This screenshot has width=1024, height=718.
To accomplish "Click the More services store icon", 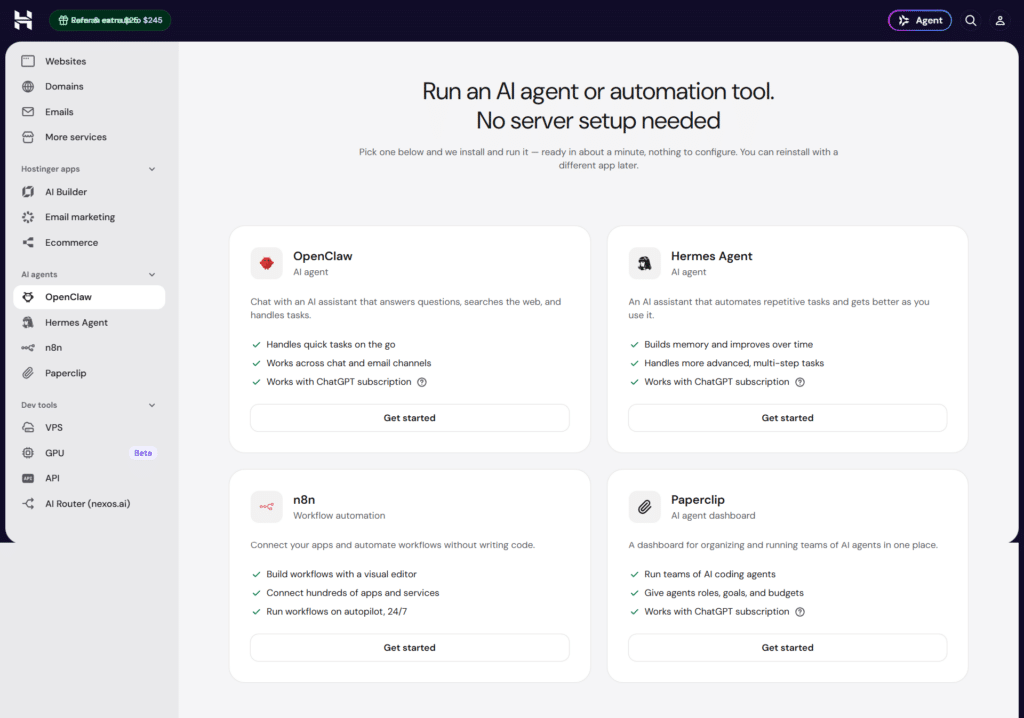I will coord(28,137).
